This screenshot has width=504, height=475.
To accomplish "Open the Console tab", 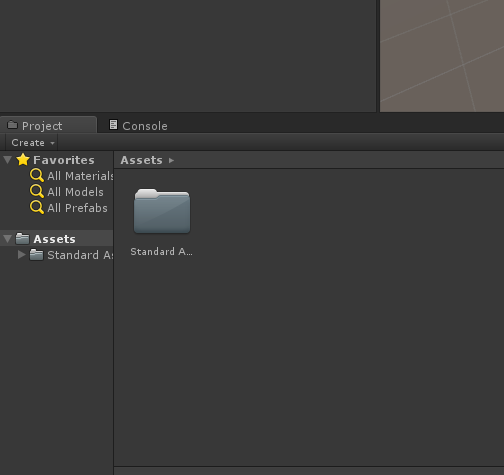I will click(138, 126).
